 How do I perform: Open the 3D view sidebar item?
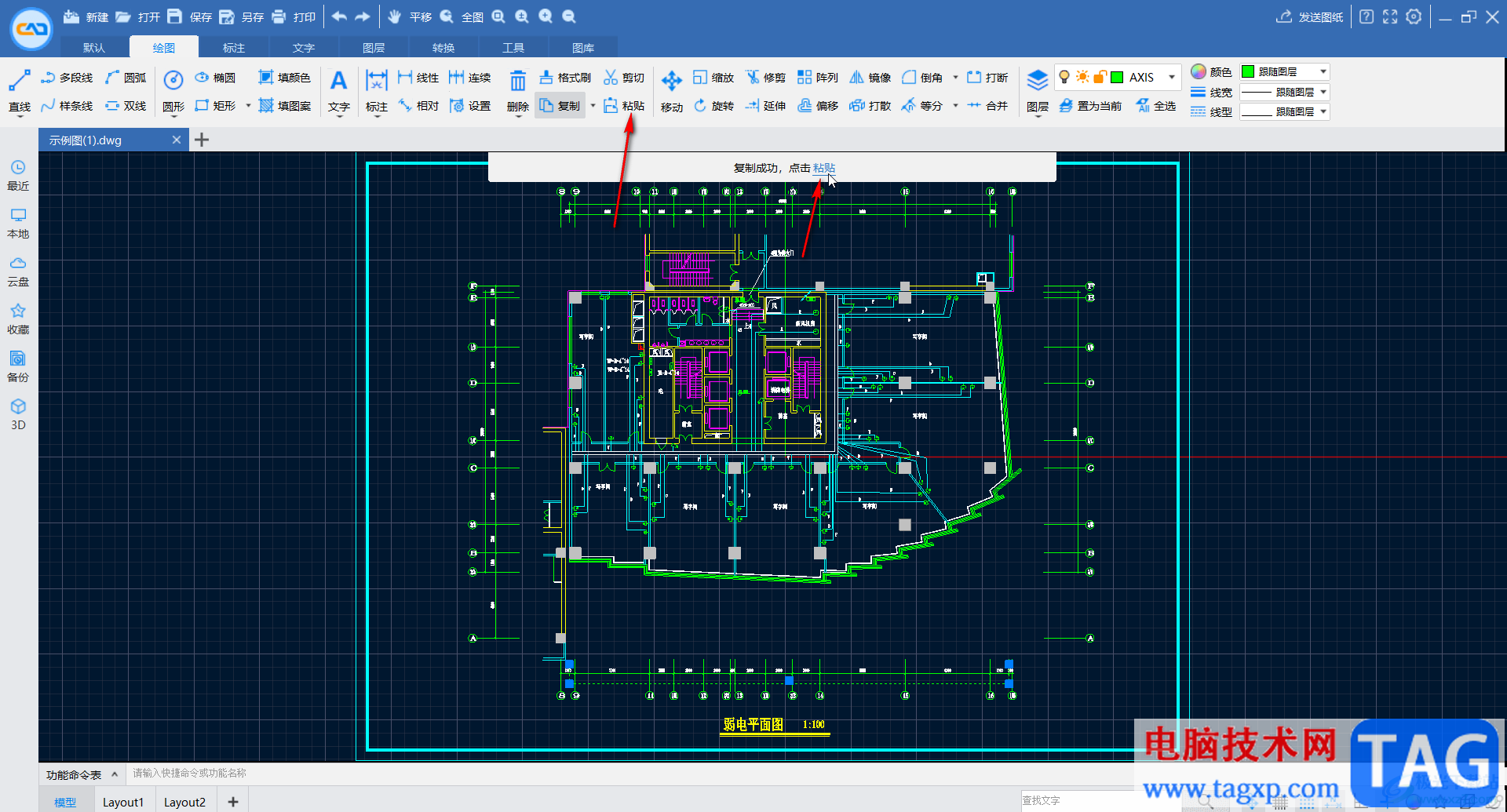click(x=18, y=415)
